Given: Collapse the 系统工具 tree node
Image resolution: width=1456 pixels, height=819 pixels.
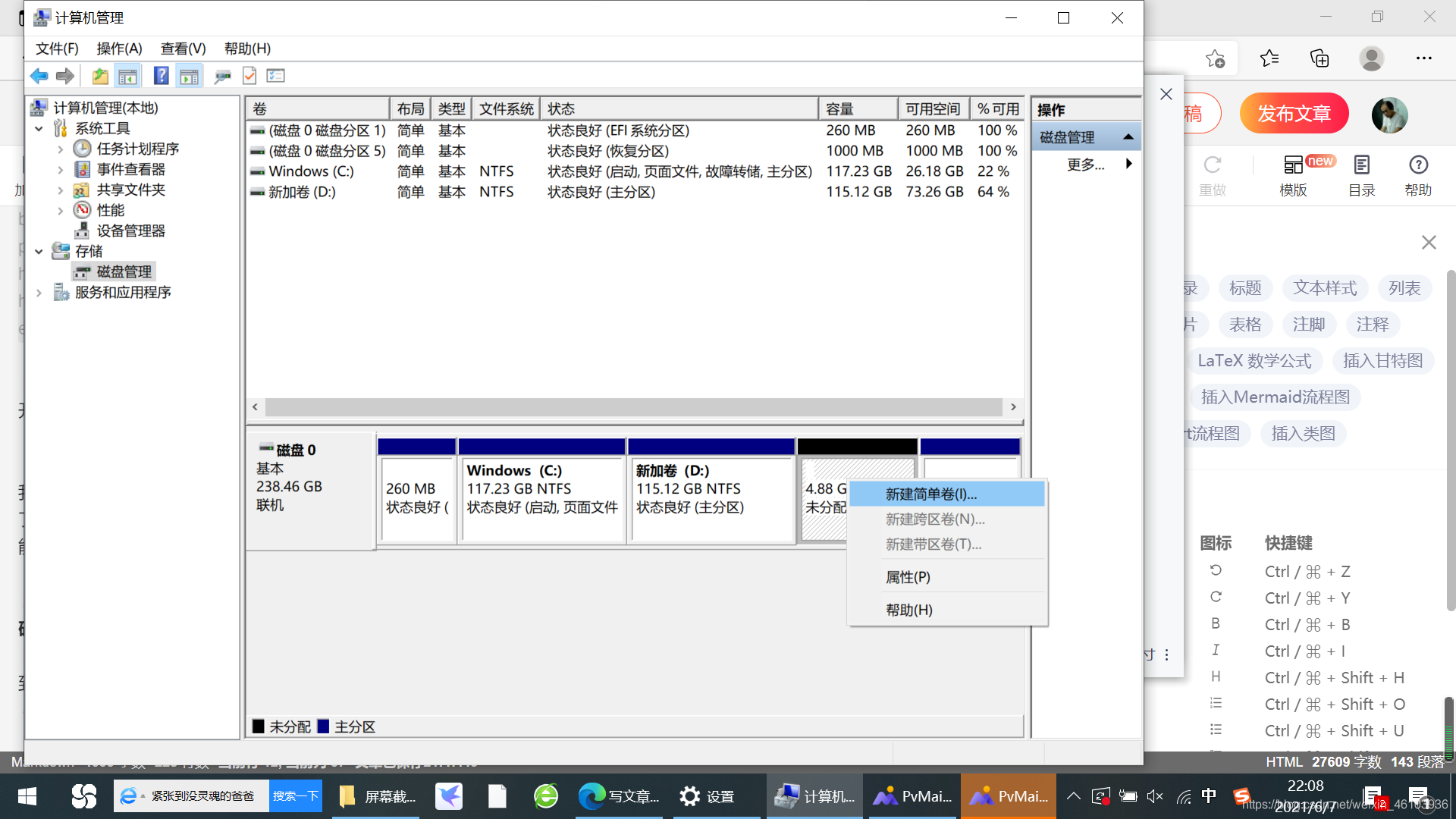Looking at the screenshot, I should coord(39,129).
